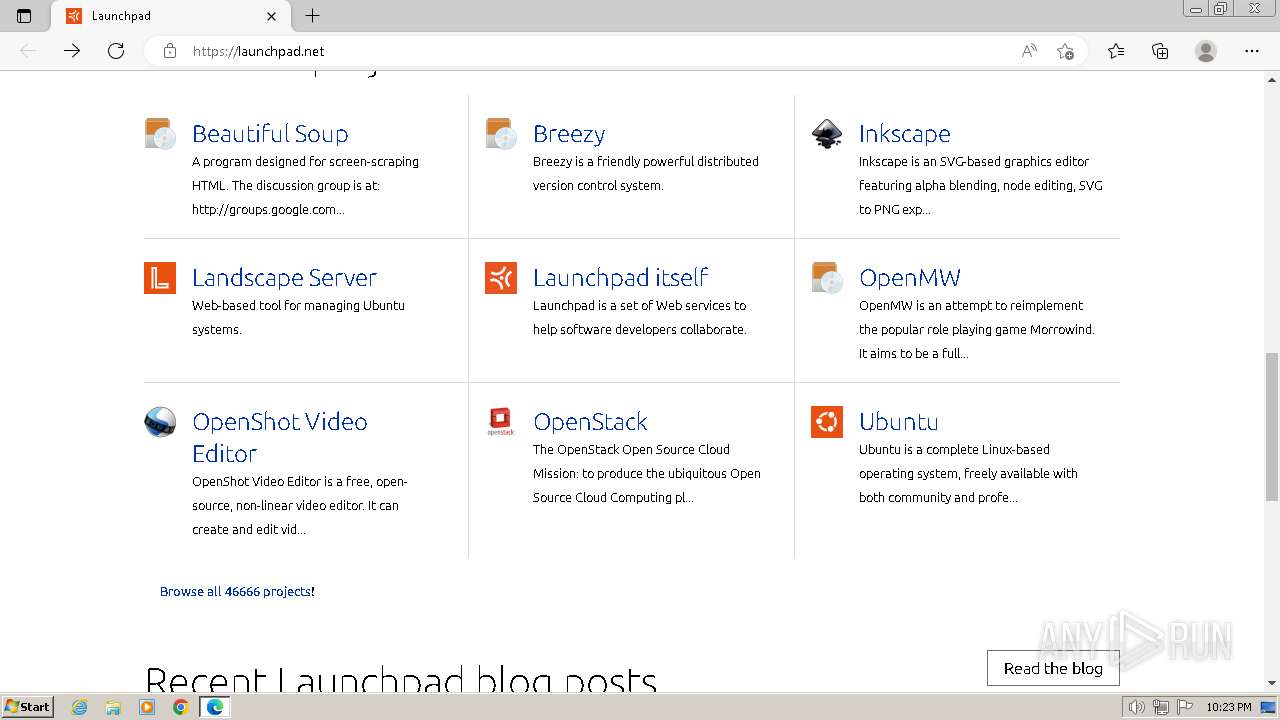The width and height of the screenshot is (1280, 720).
Task: Click the Inkscape logo icon
Action: pyautogui.click(x=827, y=134)
